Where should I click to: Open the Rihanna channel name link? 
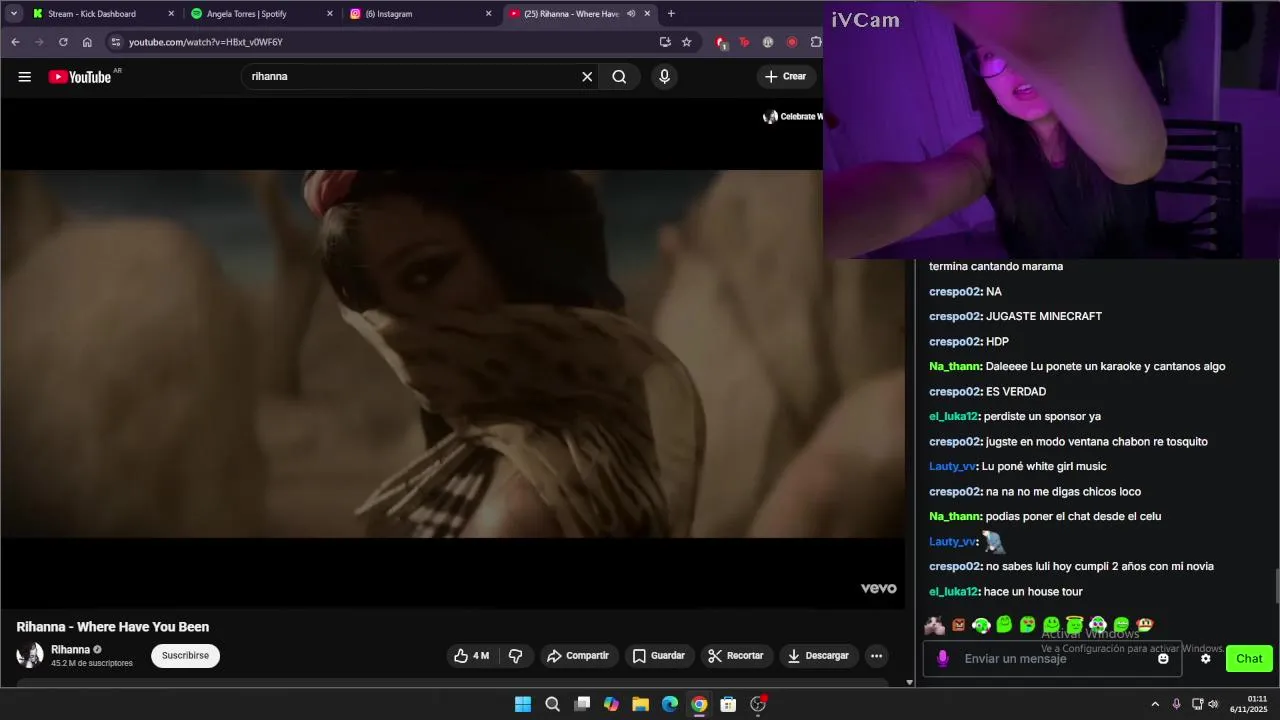point(71,650)
